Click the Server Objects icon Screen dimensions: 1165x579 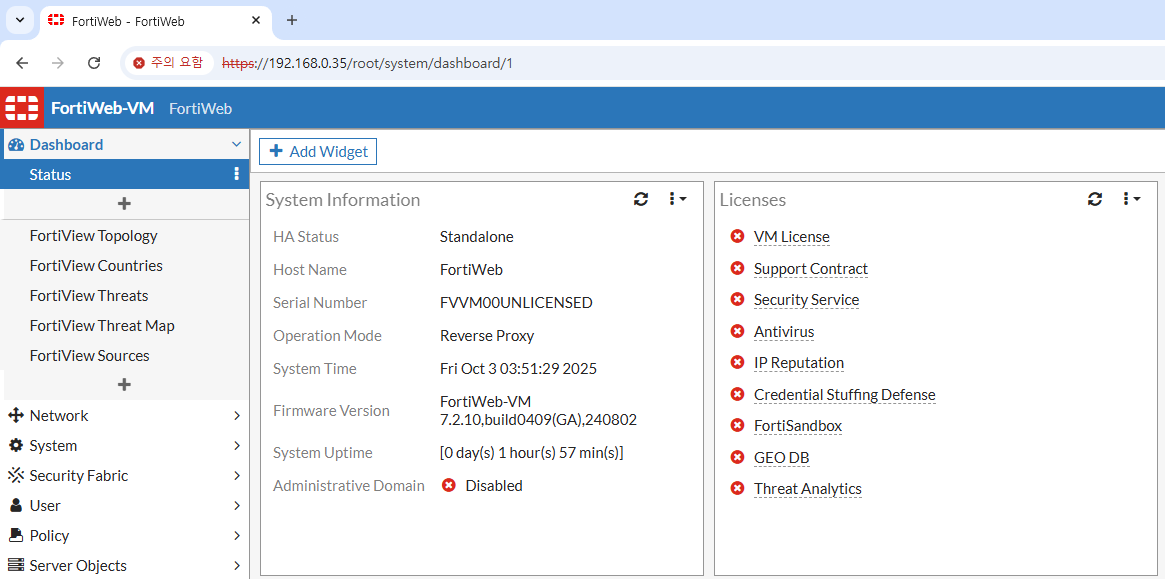pyautogui.click(x=16, y=566)
